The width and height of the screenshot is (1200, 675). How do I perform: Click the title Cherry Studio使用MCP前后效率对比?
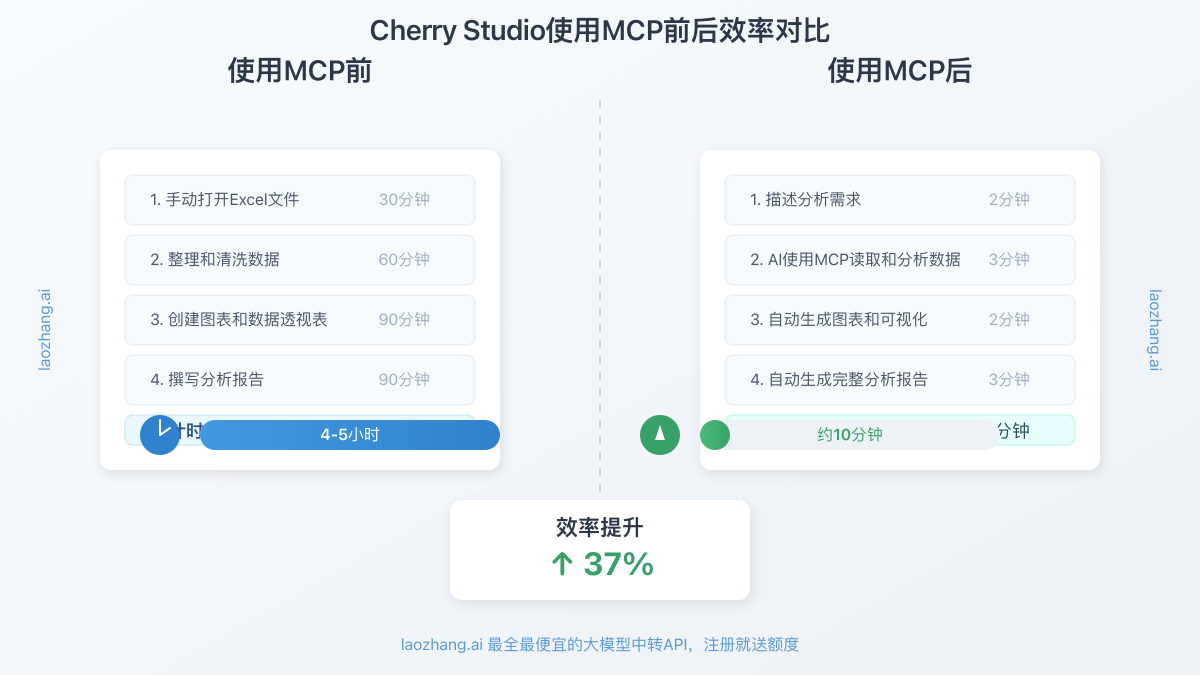coord(600,31)
